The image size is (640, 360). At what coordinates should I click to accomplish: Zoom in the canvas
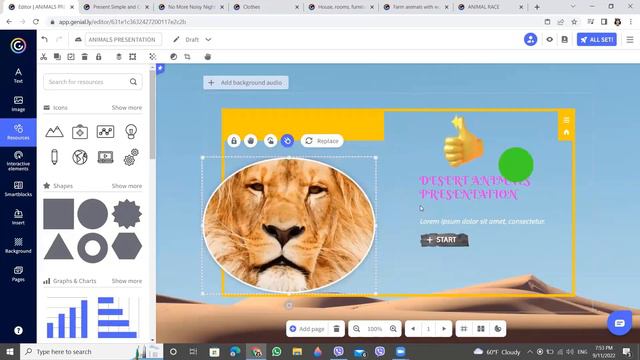(x=393, y=329)
